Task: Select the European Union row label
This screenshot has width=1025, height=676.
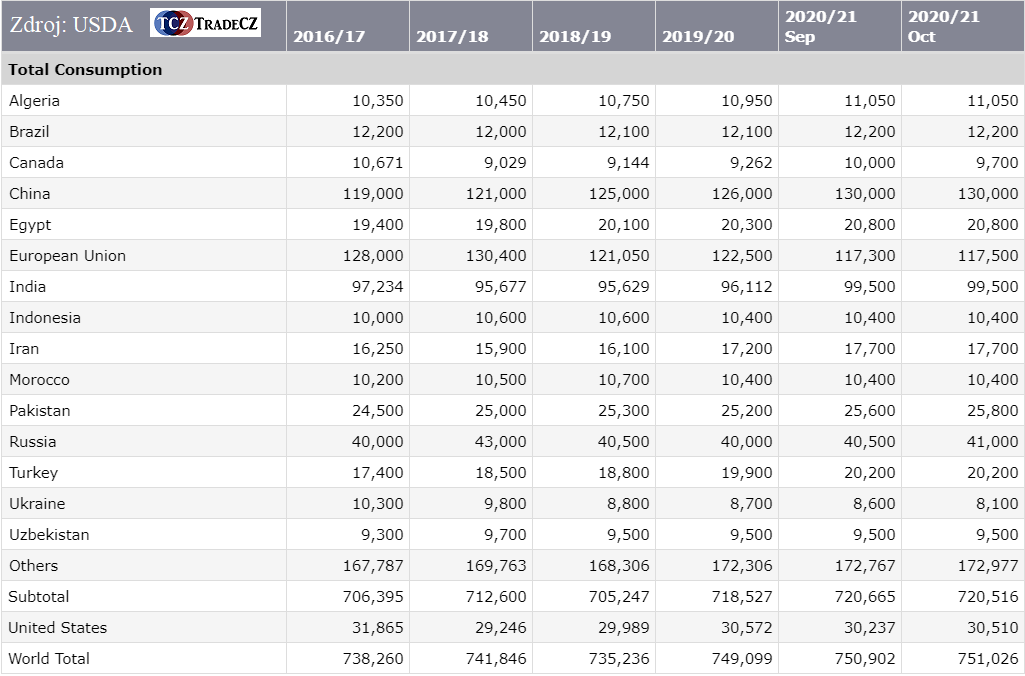Action: pyautogui.click(x=68, y=255)
